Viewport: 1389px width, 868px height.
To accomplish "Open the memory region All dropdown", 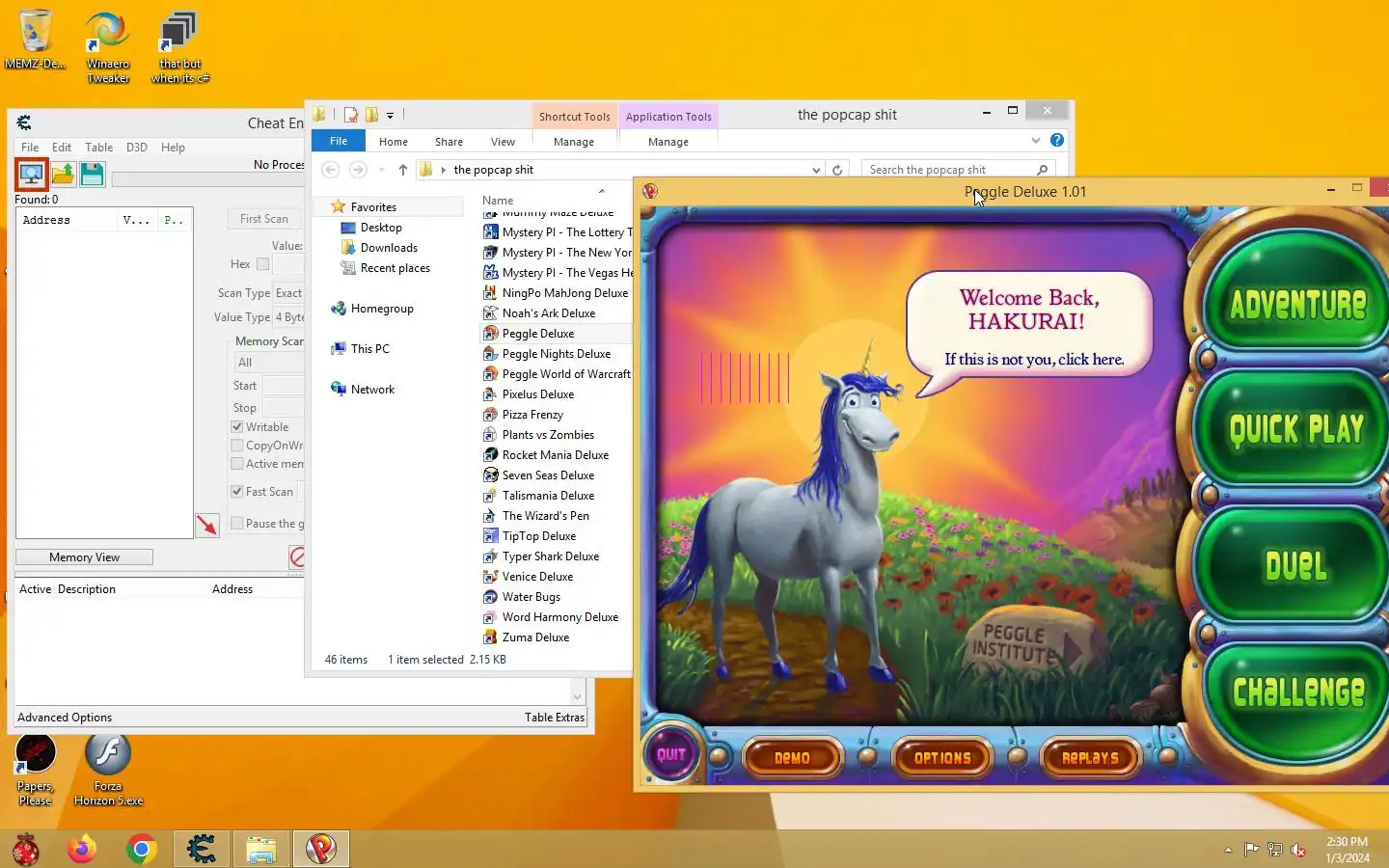I will (x=269, y=363).
